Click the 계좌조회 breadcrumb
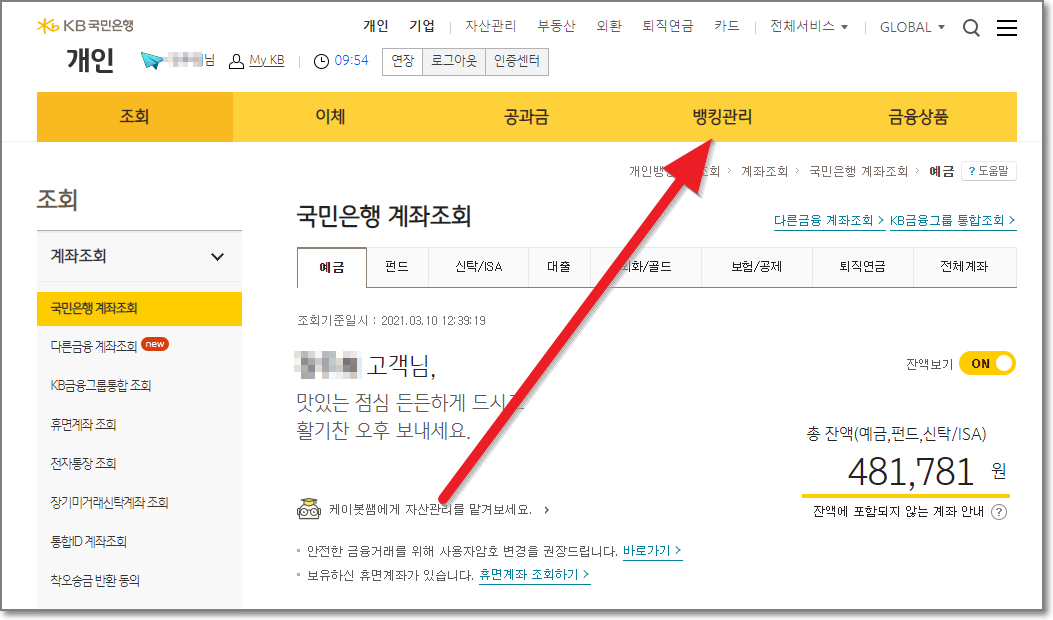The height and width of the screenshot is (620, 1053). (764, 171)
